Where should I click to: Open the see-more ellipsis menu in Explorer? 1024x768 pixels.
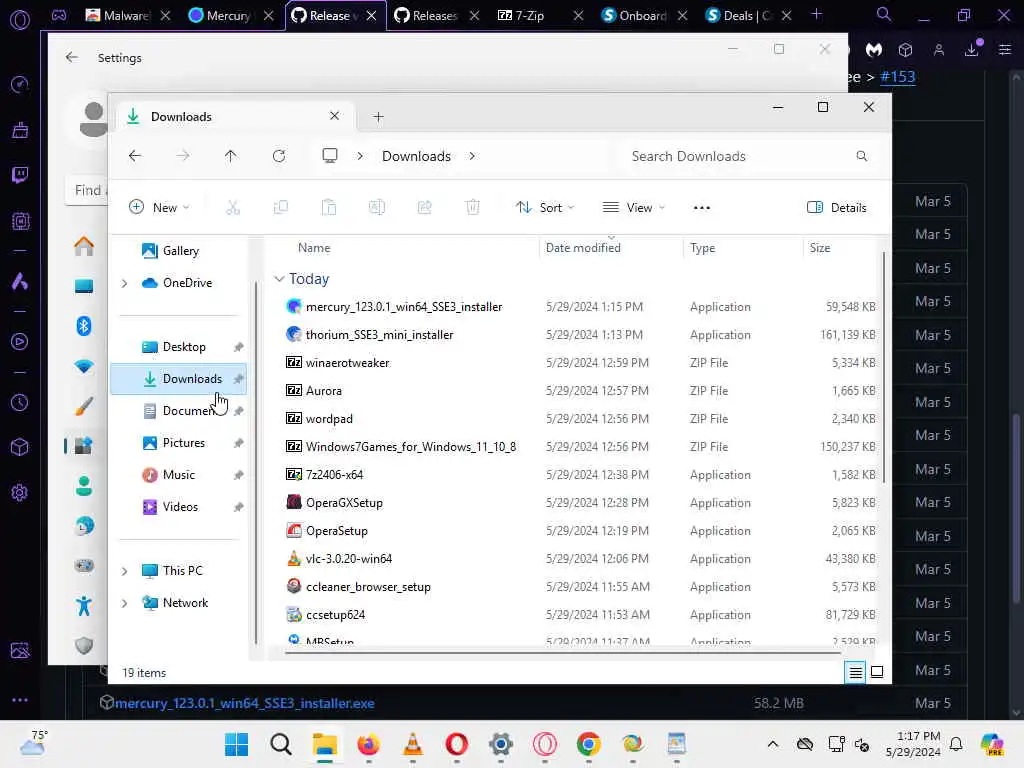[702, 208]
